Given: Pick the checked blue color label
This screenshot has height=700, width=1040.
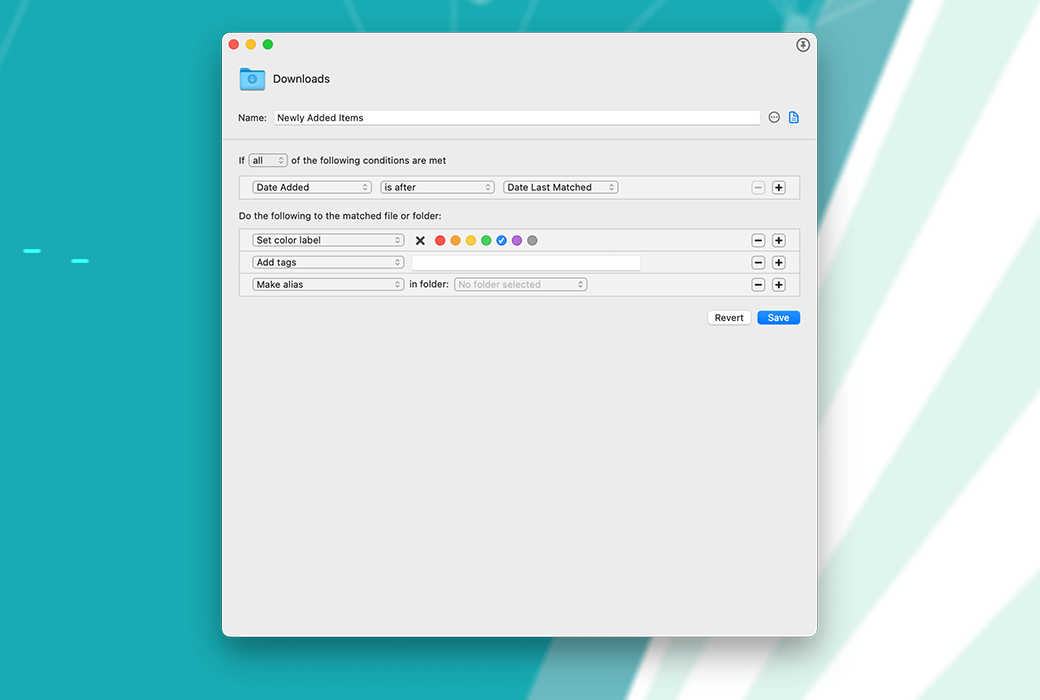Looking at the screenshot, I should [502, 241].
